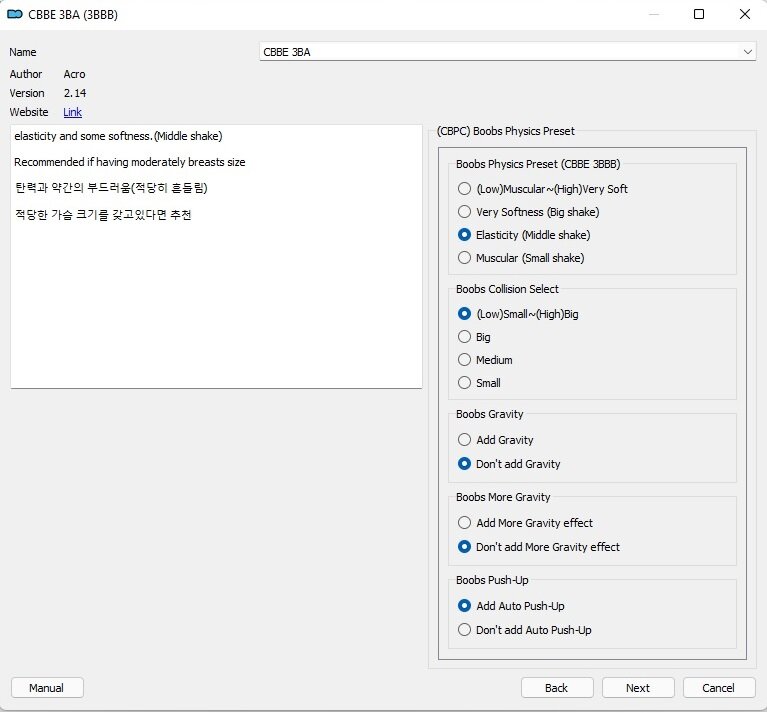This screenshot has height=713, width=767.
Task: Open the Name dropdown arrow
Action: pyautogui.click(x=747, y=52)
